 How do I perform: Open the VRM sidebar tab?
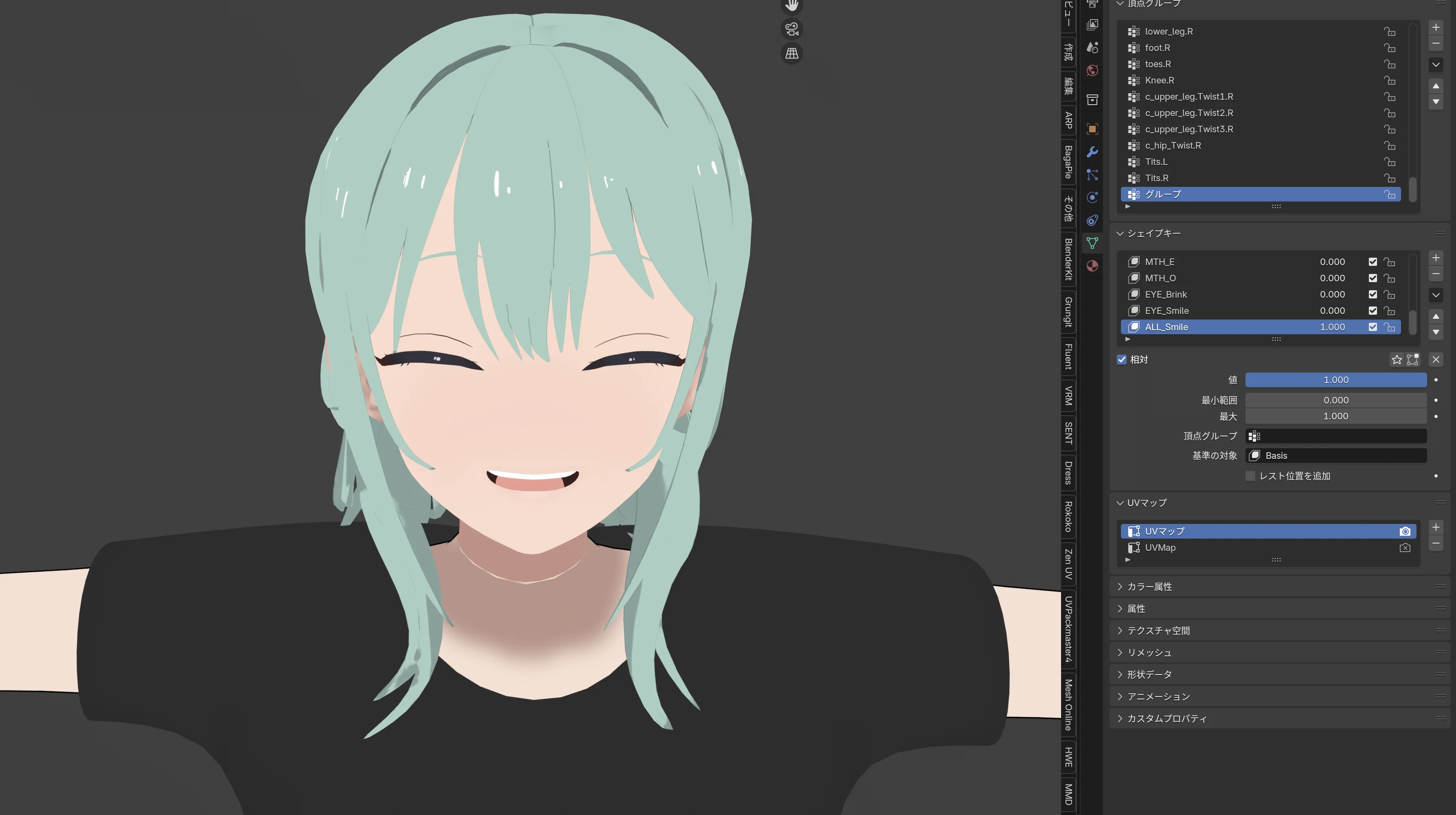(x=1068, y=396)
